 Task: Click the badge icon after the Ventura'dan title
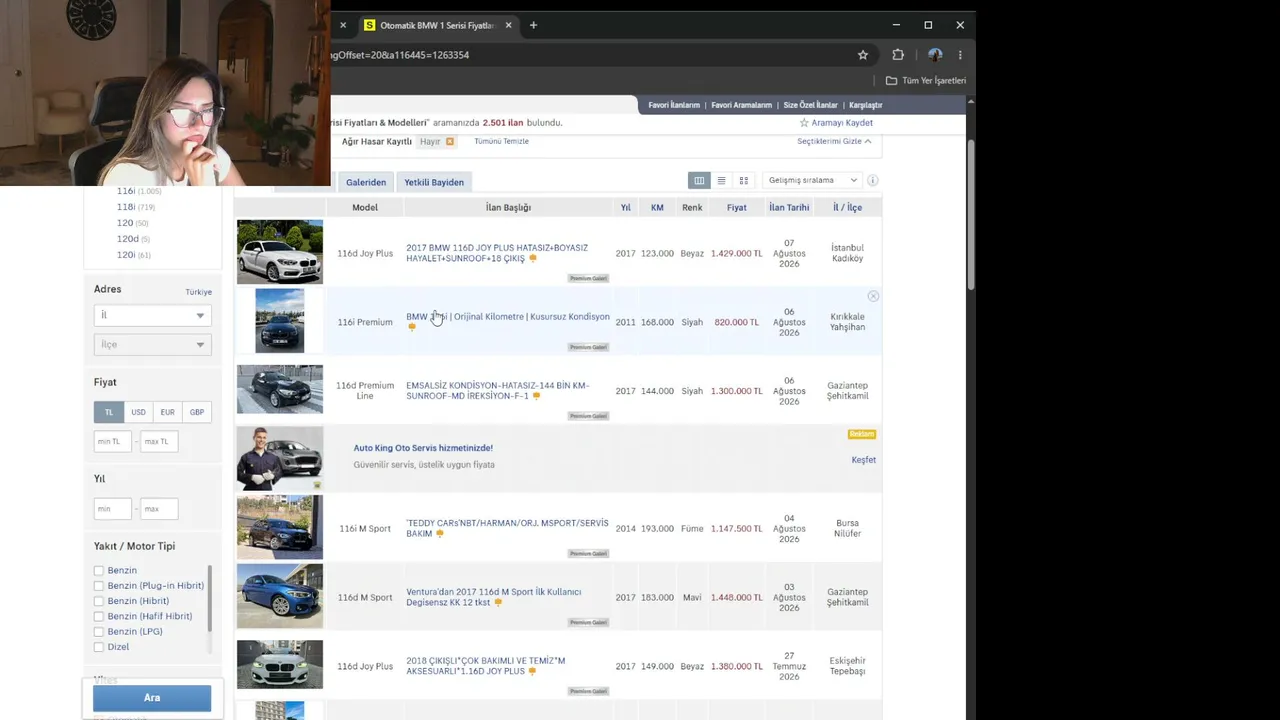click(498, 603)
